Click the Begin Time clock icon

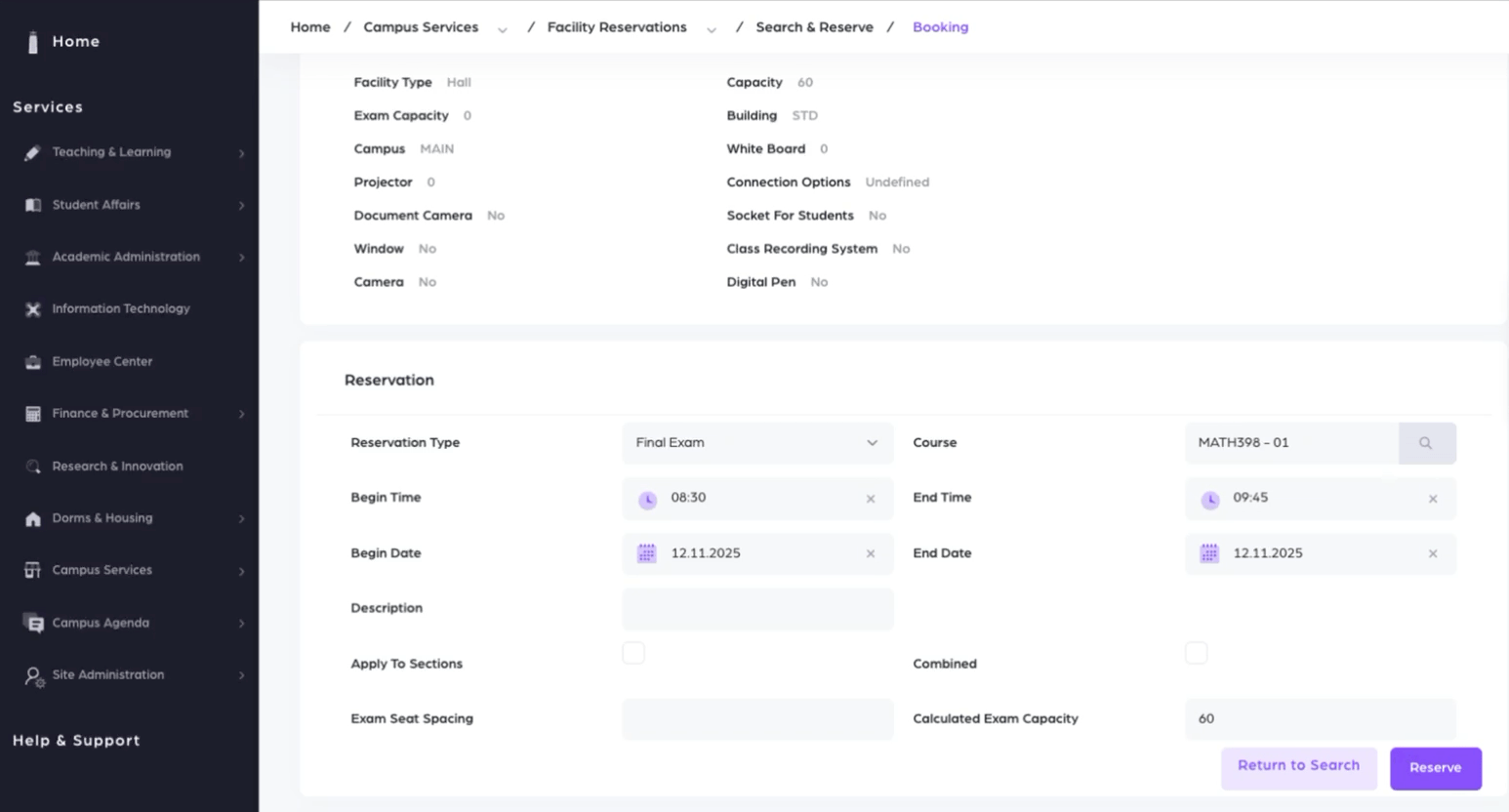point(647,500)
